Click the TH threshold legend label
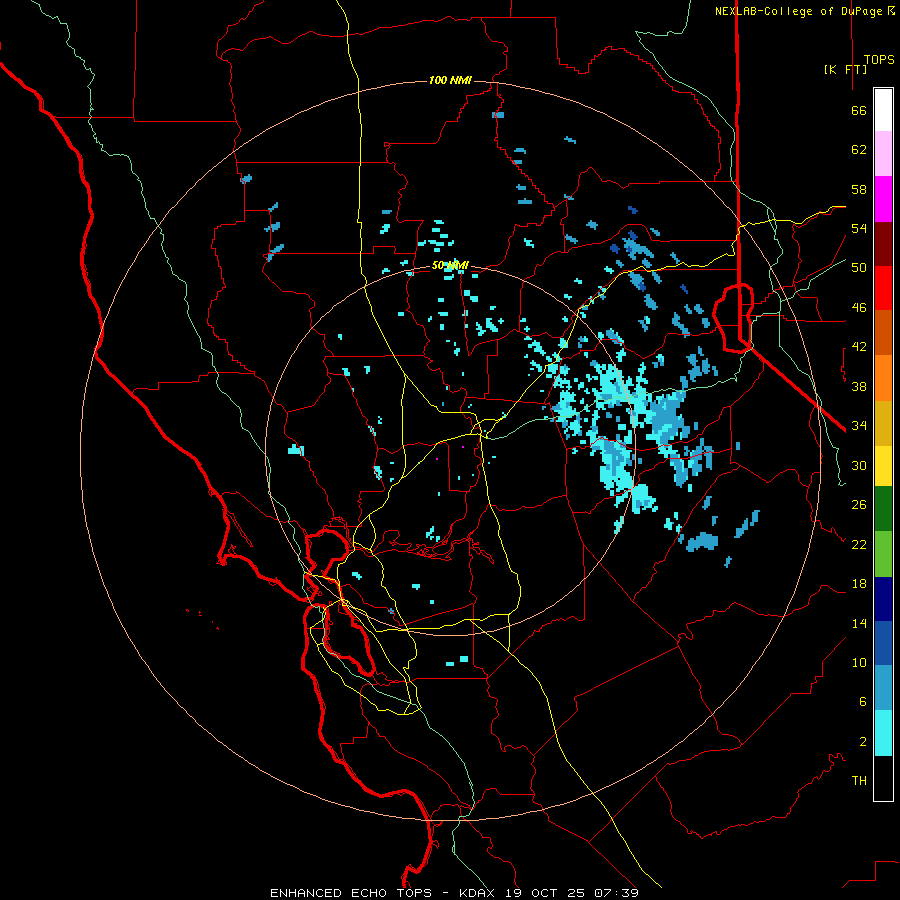This screenshot has width=900, height=900. click(x=859, y=781)
